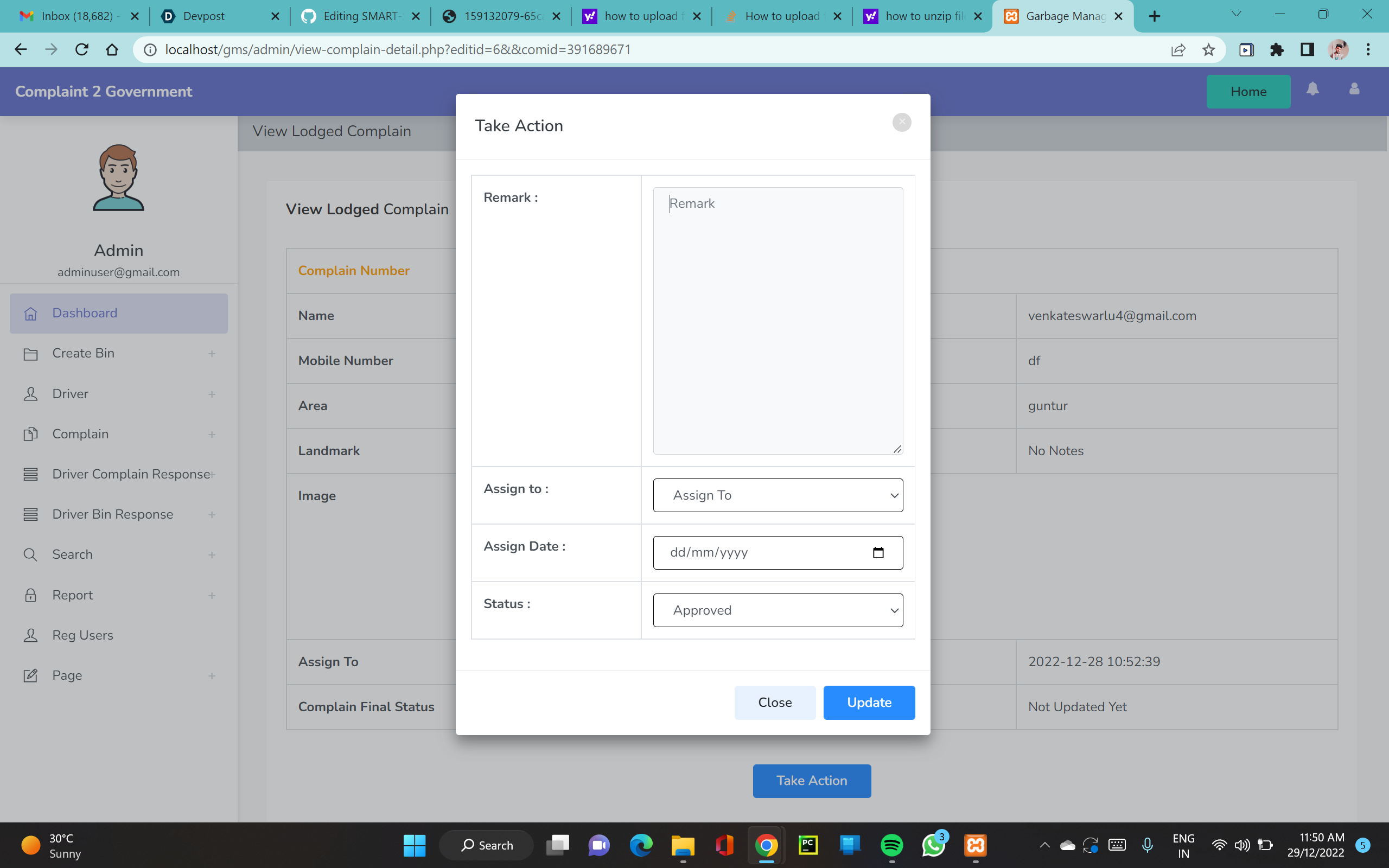Bookmark this page with star icon
The height and width of the screenshot is (868, 1389).
(1208, 50)
